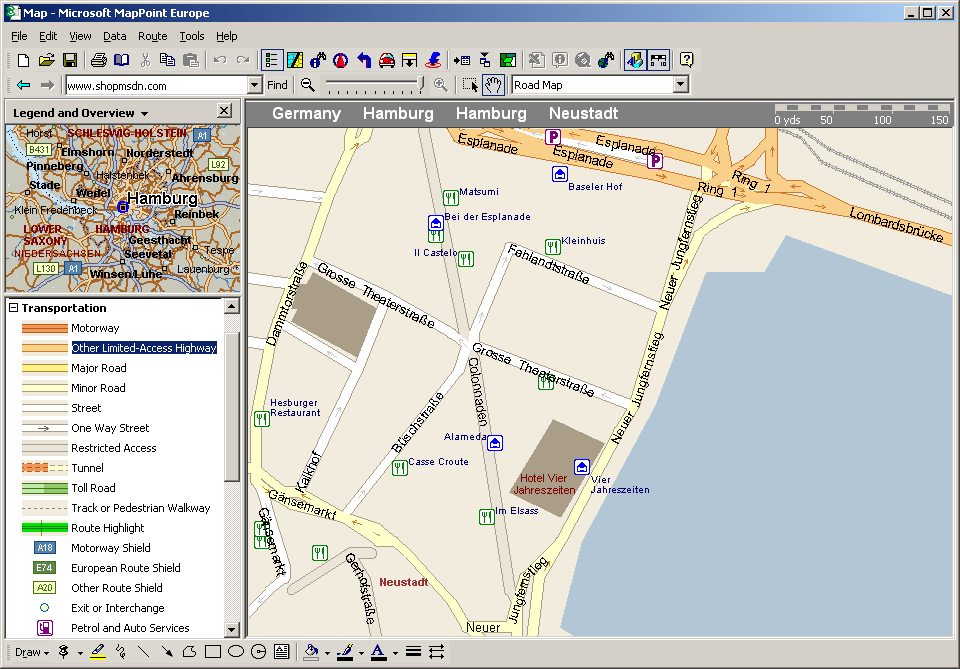
Task: Open the Draw menu button
Action: coord(31,652)
